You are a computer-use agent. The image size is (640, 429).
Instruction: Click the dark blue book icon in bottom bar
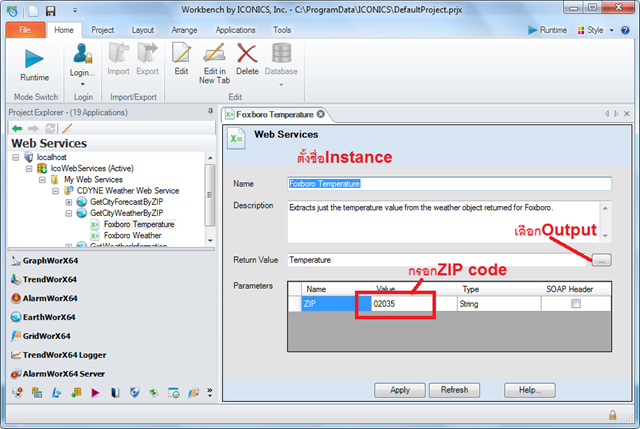pyautogui.click(x=115, y=393)
